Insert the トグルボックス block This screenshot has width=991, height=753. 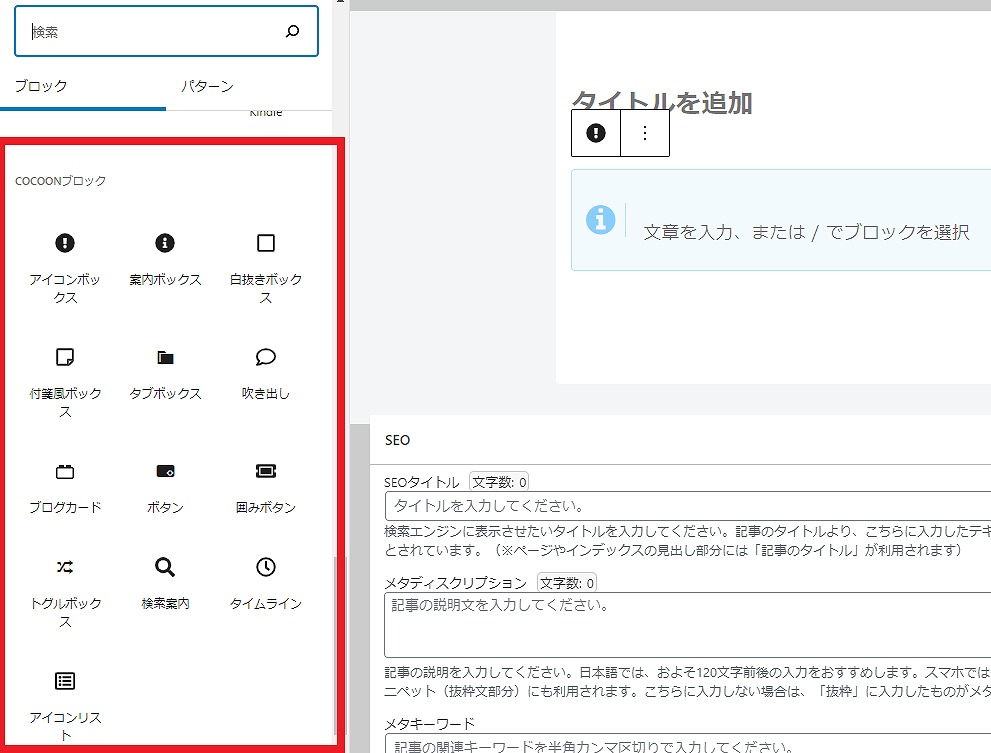(65, 592)
